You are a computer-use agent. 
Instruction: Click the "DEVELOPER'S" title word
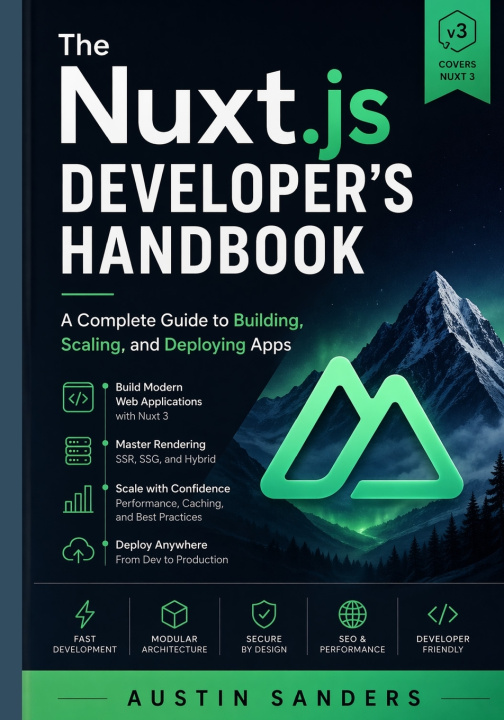coord(237,189)
